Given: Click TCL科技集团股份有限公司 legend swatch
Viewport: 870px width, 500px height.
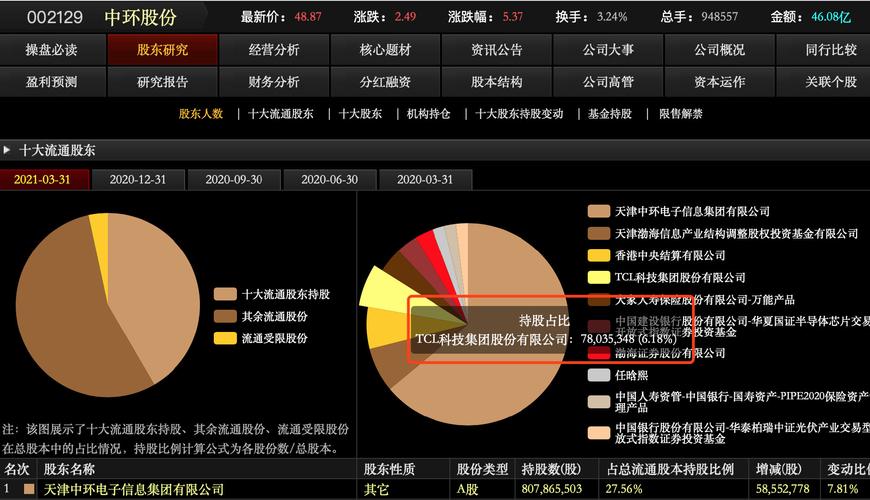Looking at the screenshot, I should tap(599, 277).
